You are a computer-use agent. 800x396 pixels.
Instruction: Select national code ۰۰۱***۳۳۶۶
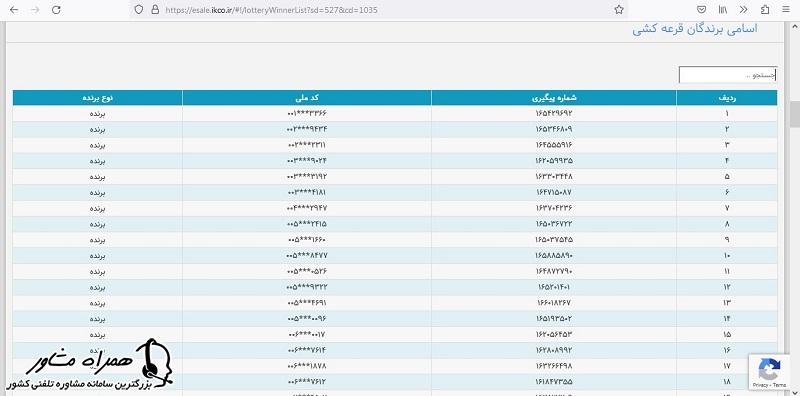click(x=307, y=113)
